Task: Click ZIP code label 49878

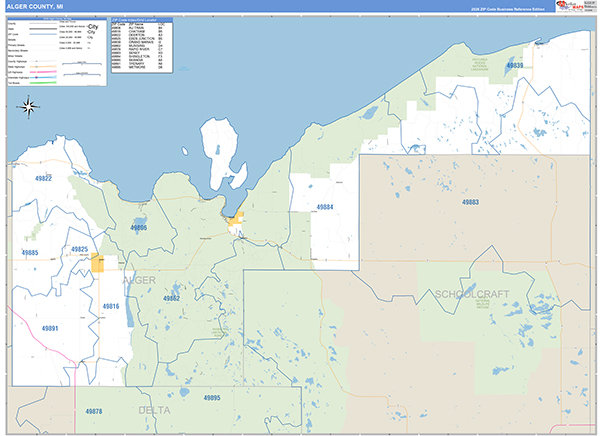Action: pos(94,412)
